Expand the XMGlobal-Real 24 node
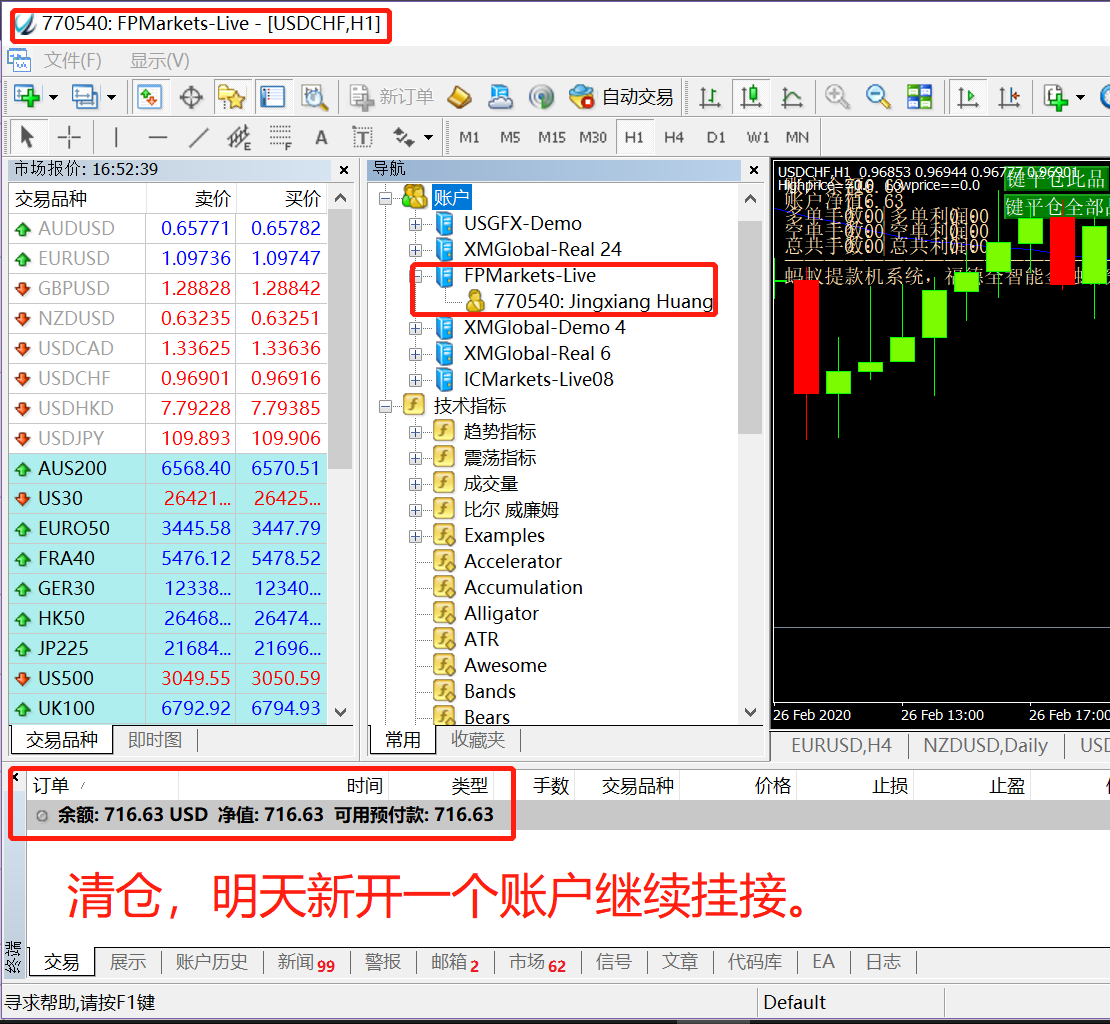The height and width of the screenshot is (1024, 1110). coord(416,251)
